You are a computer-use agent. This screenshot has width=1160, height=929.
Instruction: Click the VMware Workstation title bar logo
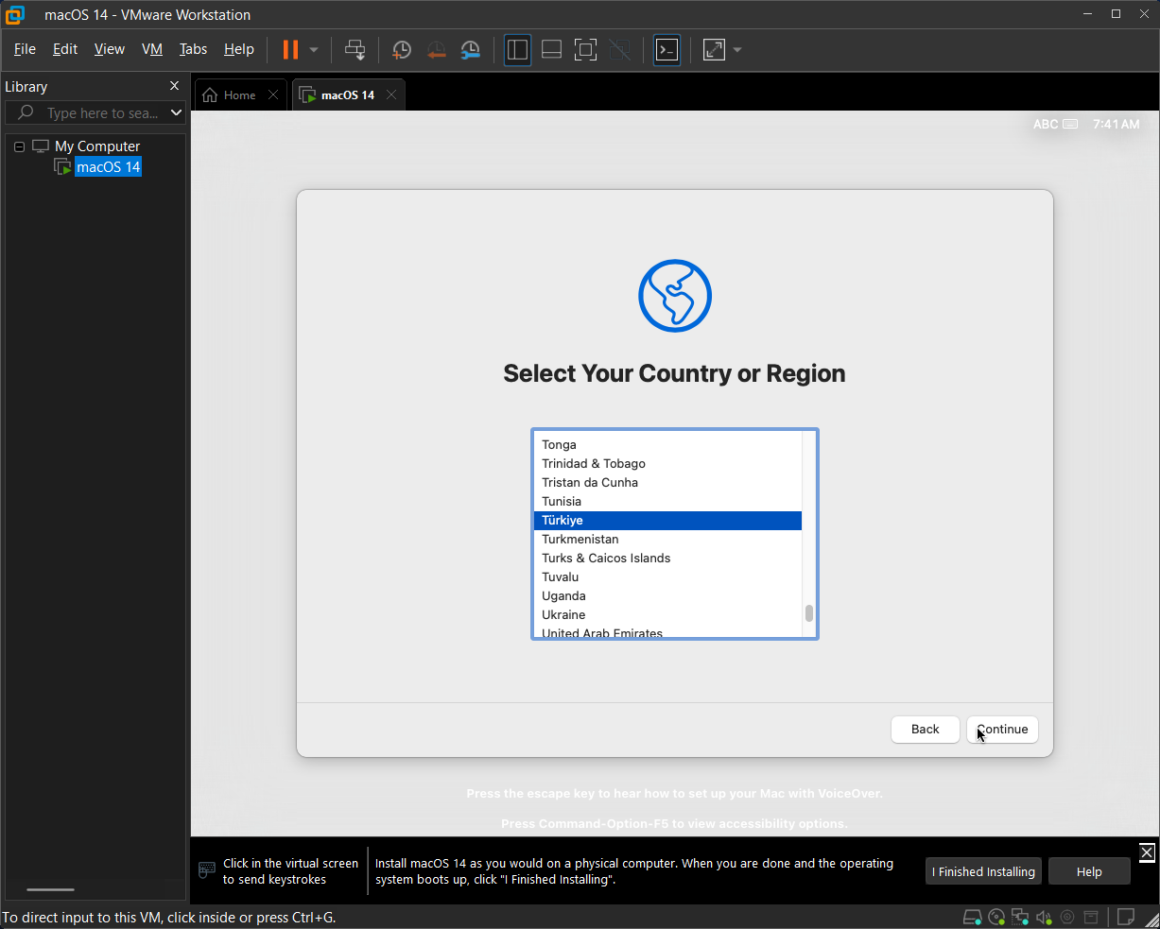click(15, 15)
